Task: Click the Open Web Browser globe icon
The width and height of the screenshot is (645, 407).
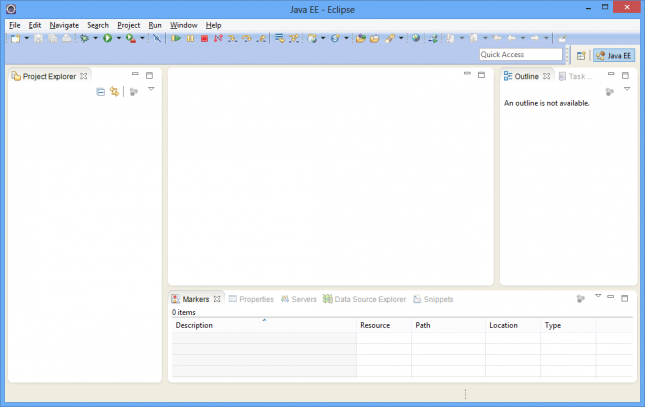Action: pyautogui.click(x=416, y=38)
